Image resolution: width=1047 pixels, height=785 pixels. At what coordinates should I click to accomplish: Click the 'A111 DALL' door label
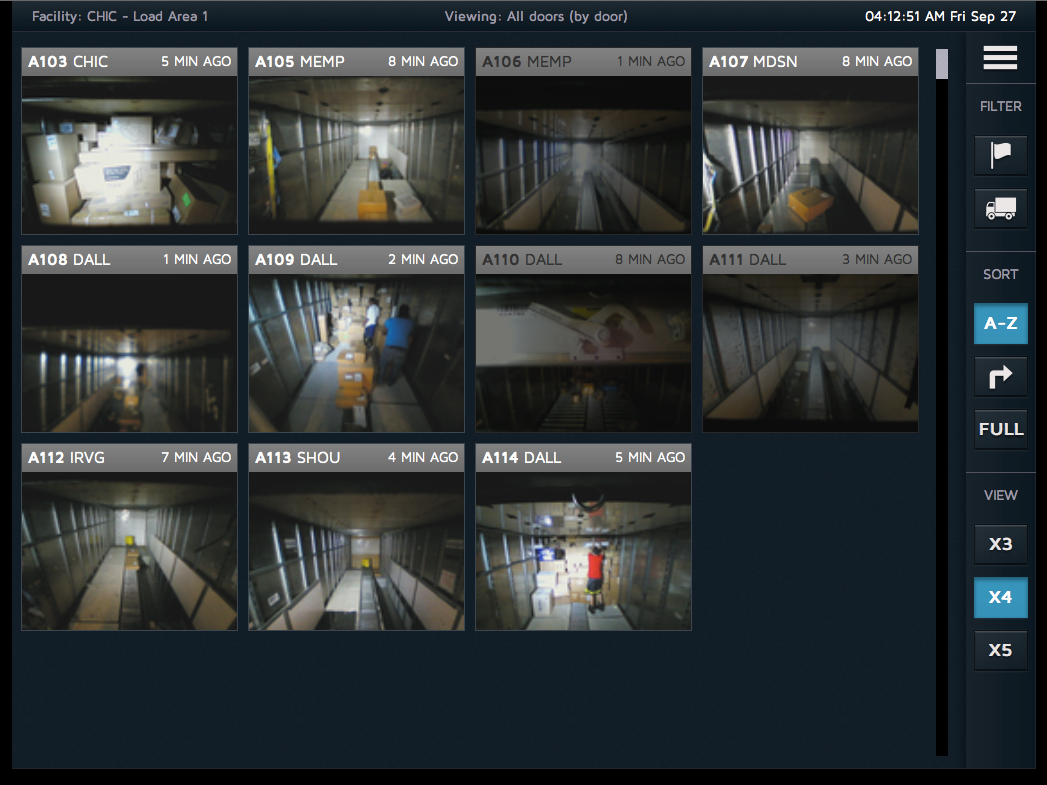748,260
